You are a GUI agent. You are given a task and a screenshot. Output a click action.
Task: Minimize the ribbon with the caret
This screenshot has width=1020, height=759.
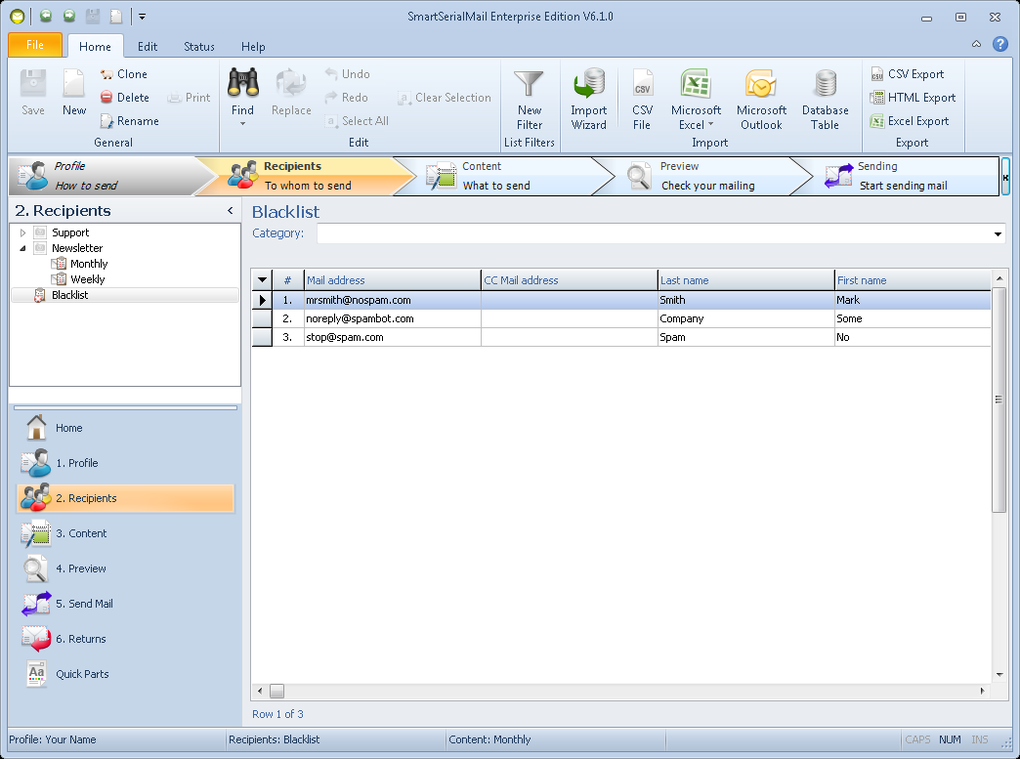pos(976,44)
